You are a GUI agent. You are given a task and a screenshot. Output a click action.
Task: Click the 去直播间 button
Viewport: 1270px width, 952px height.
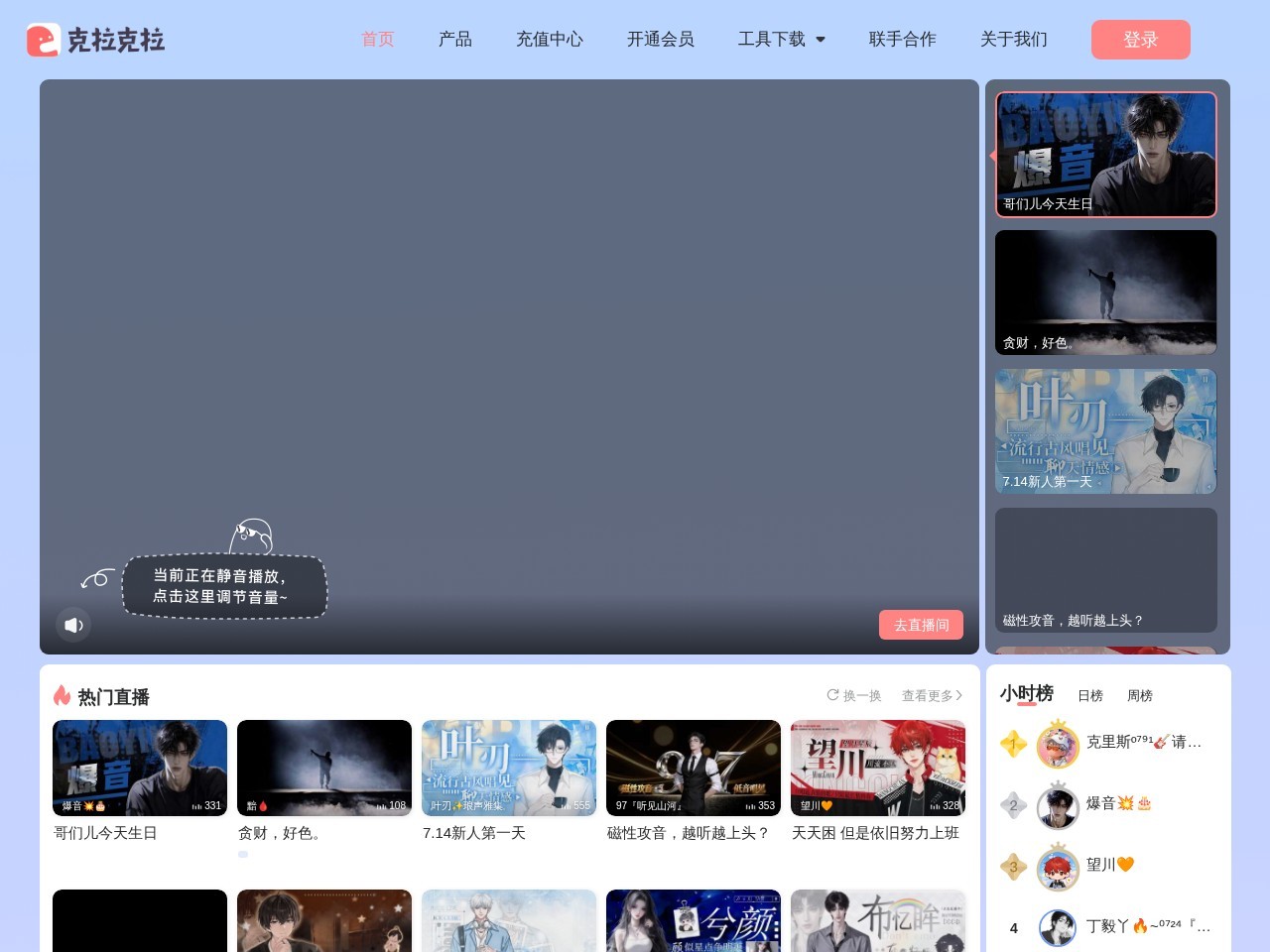[x=921, y=625]
